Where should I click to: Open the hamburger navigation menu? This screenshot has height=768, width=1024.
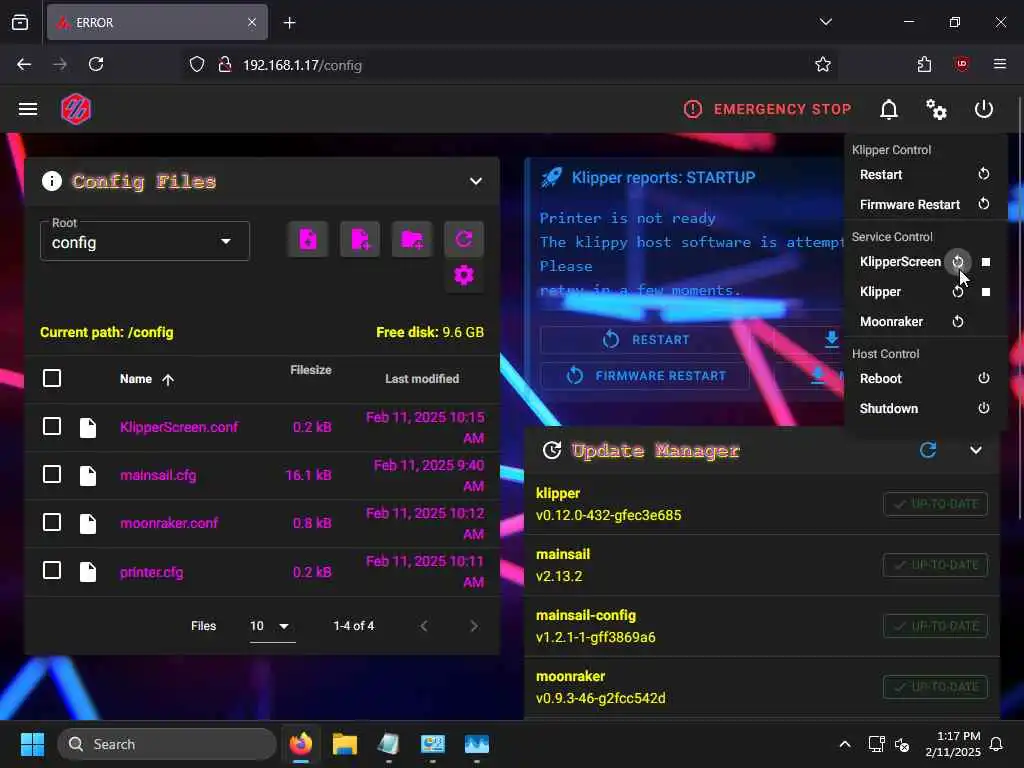click(x=27, y=108)
